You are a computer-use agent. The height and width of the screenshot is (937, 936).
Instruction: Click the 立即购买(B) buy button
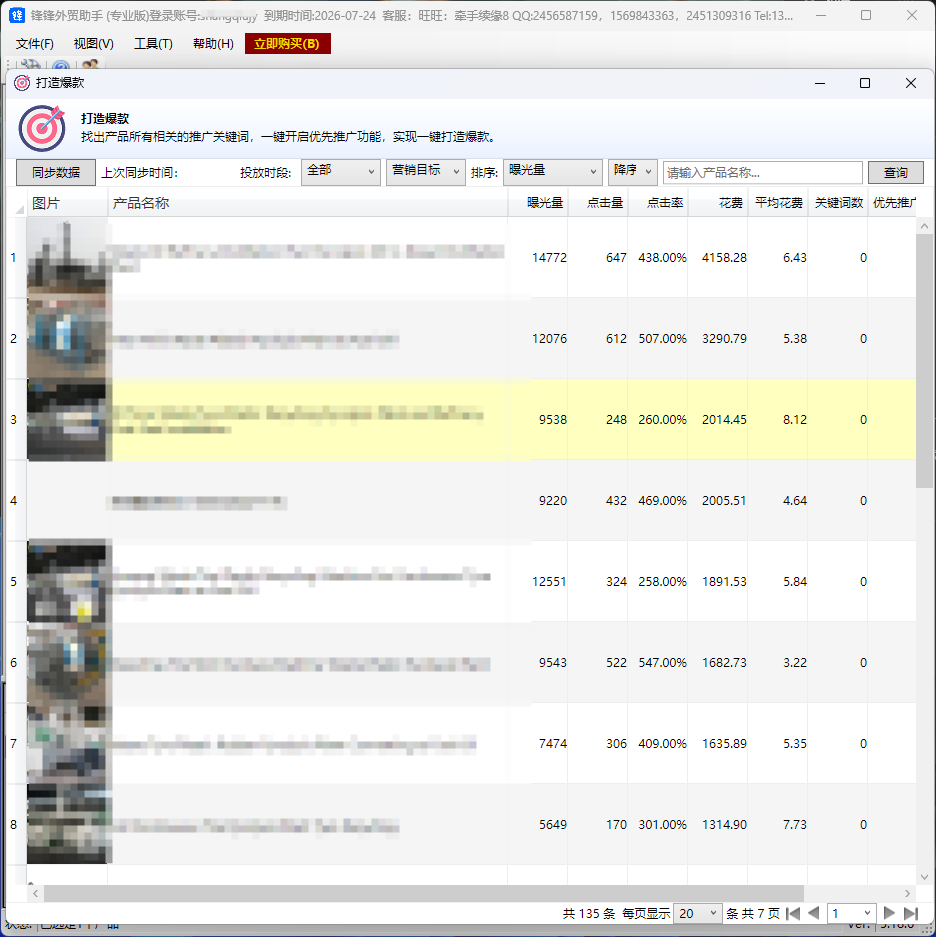coord(287,44)
